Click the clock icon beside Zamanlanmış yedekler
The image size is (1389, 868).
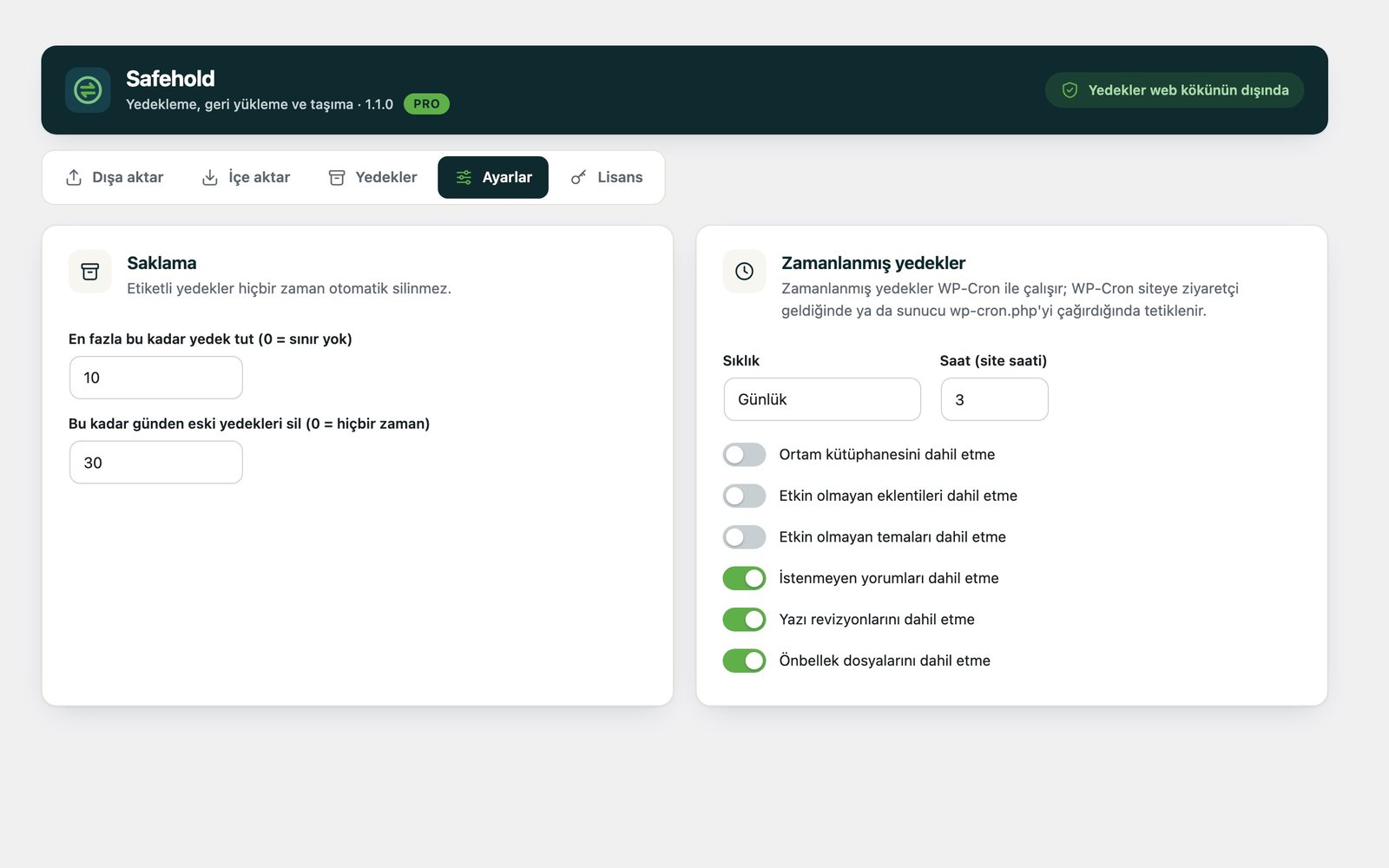point(744,272)
